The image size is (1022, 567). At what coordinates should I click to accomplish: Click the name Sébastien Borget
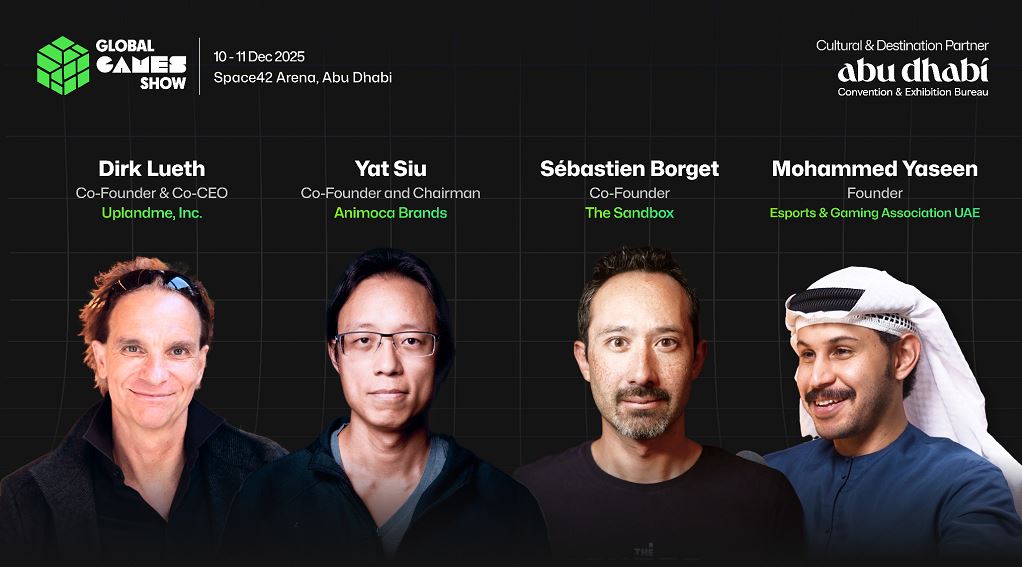[x=629, y=169]
